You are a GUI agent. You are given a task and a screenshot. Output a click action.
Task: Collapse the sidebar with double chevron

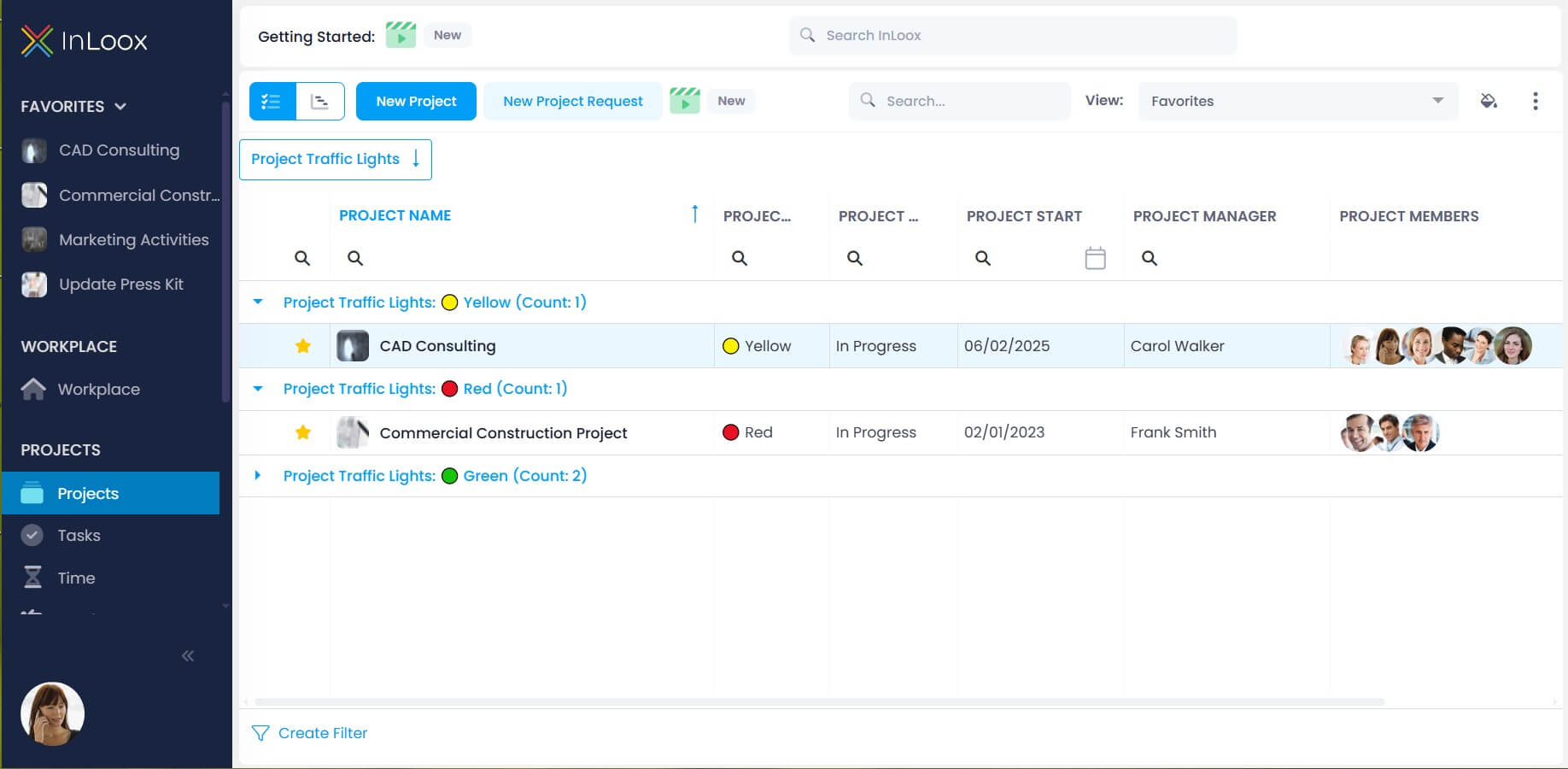pos(188,655)
